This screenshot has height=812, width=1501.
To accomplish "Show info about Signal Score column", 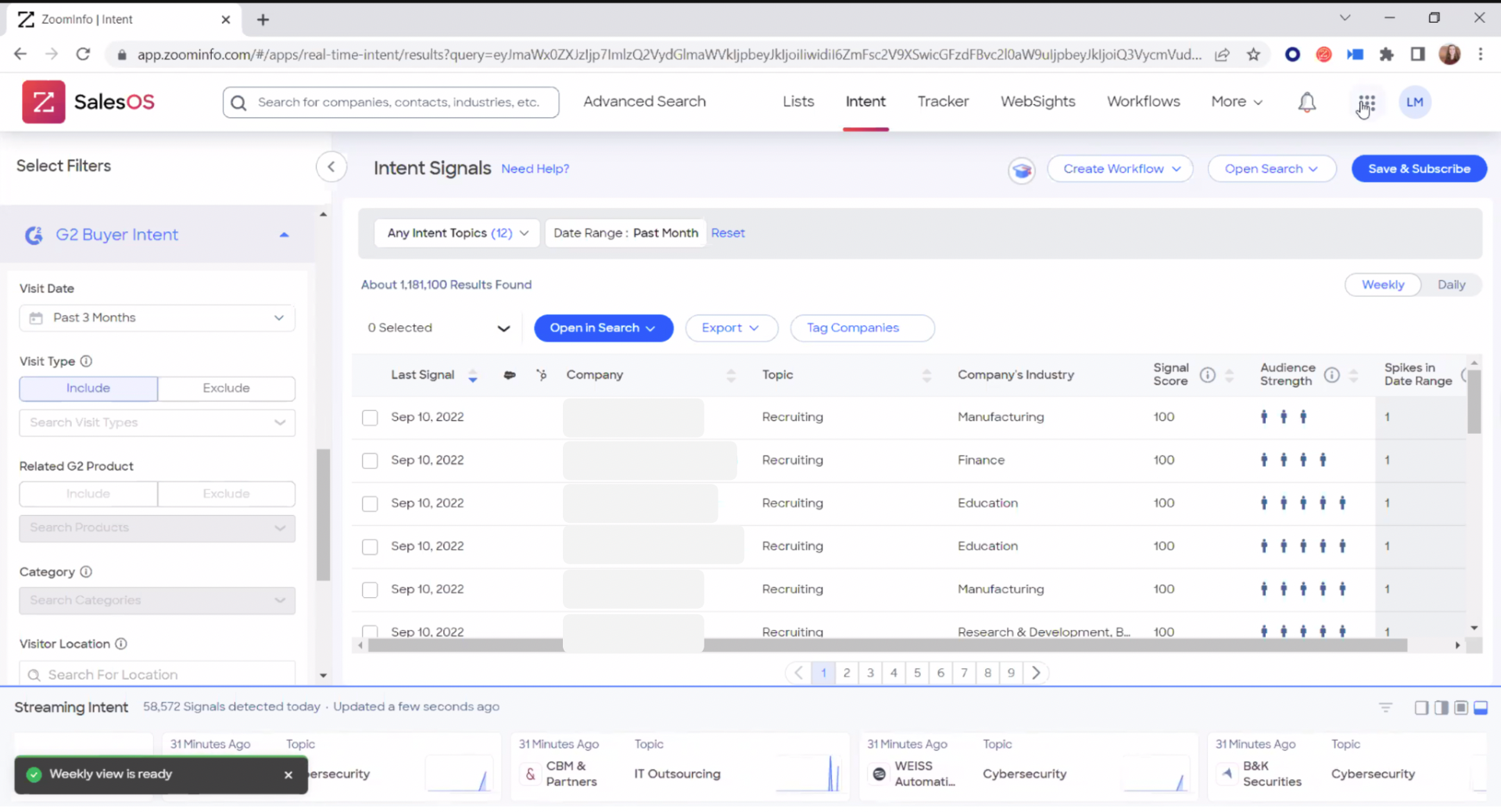I will pos(1208,375).
